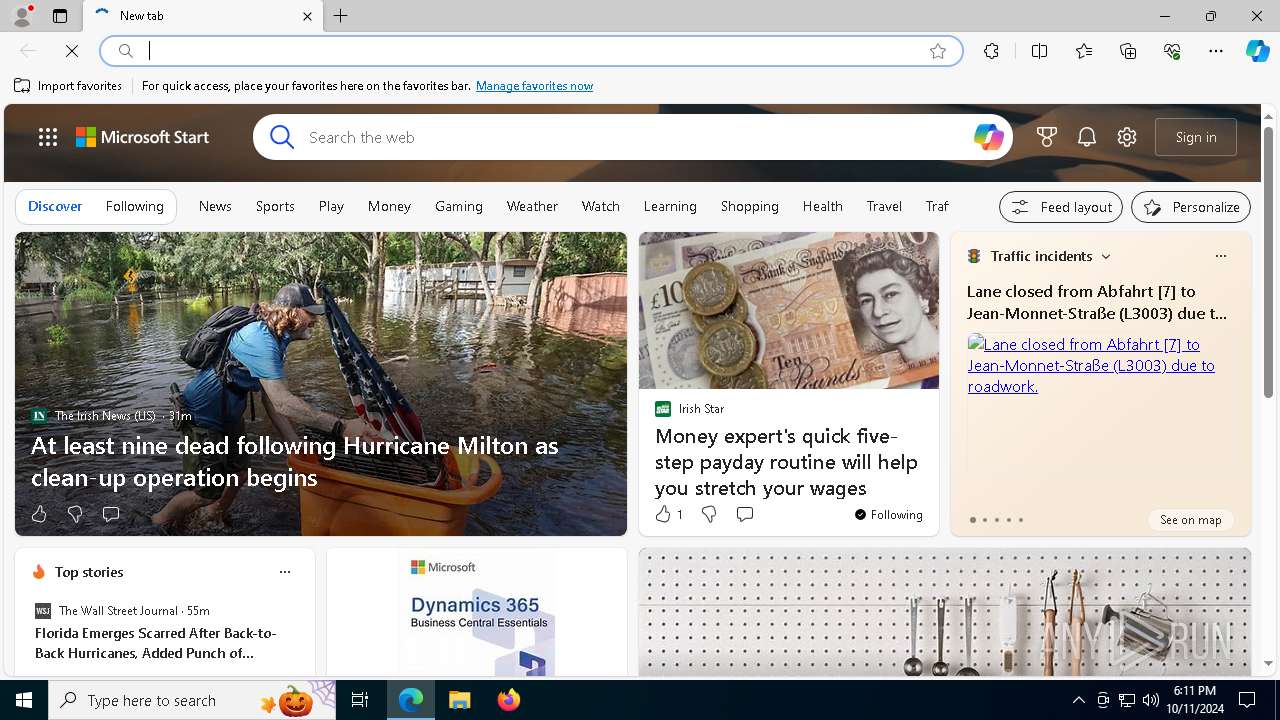This screenshot has width=1280, height=720.
Task: Open Top stories card options menu
Action: pyautogui.click(x=285, y=572)
